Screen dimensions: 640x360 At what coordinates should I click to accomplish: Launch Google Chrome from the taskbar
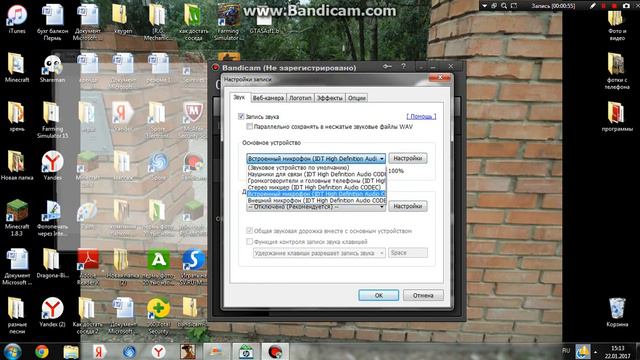[x=41, y=351]
